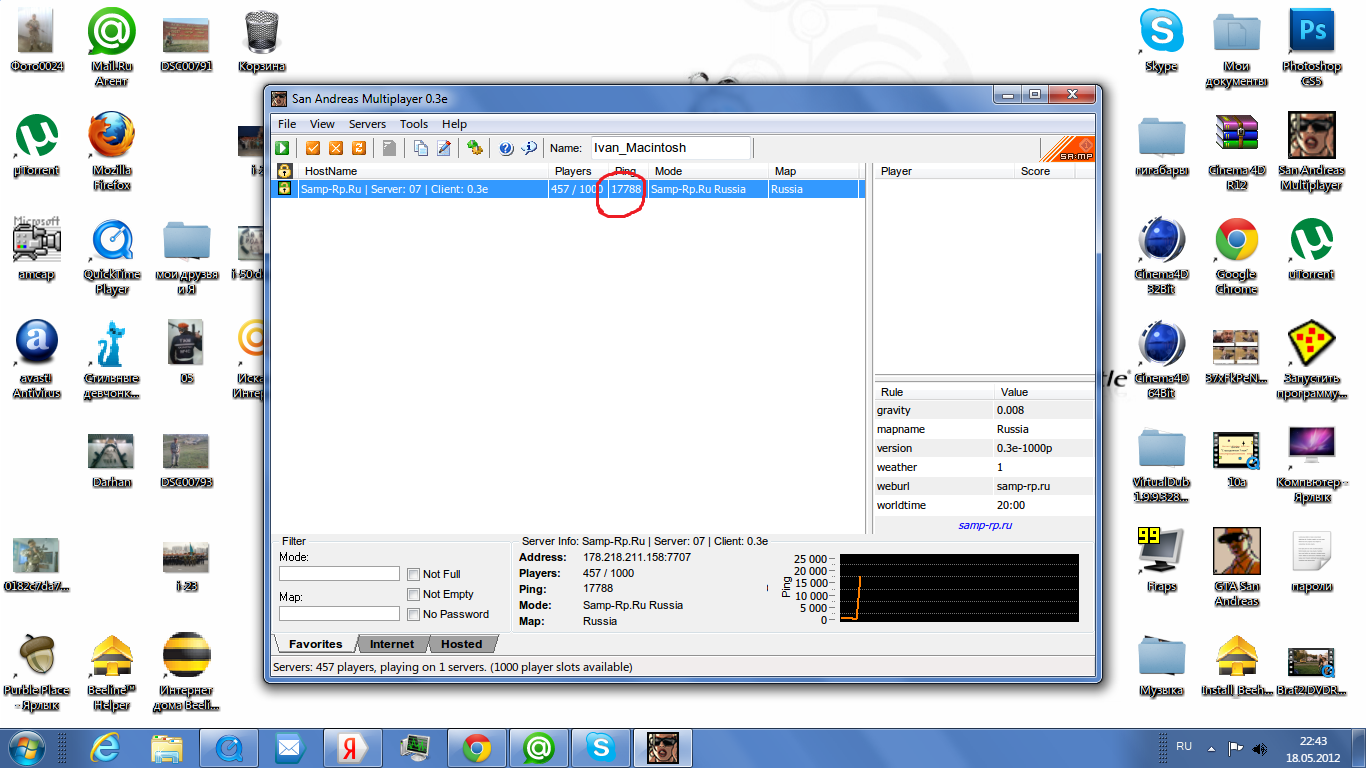Select the Корзина recycle bin icon
The height and width of the screenshot is (768, 1366).
pos(261,40)
